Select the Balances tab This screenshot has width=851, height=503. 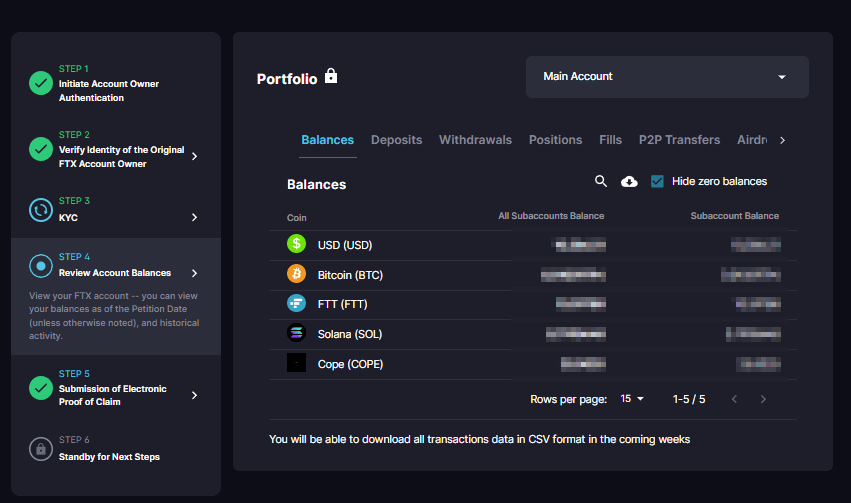pos(327,140)
